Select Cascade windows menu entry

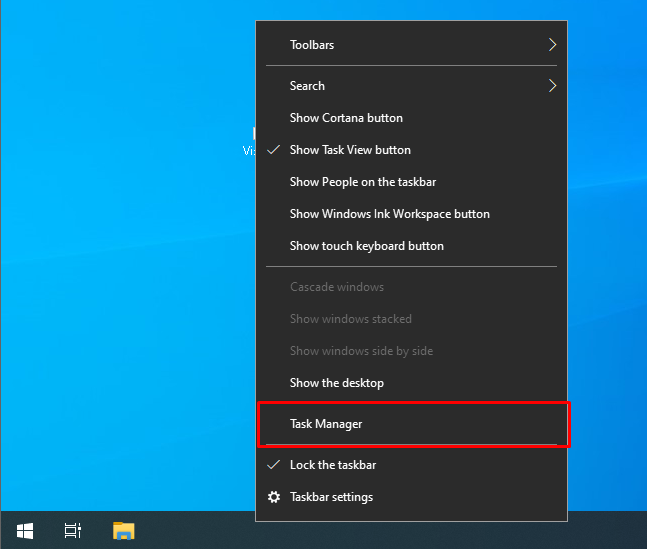pos(411,287)
